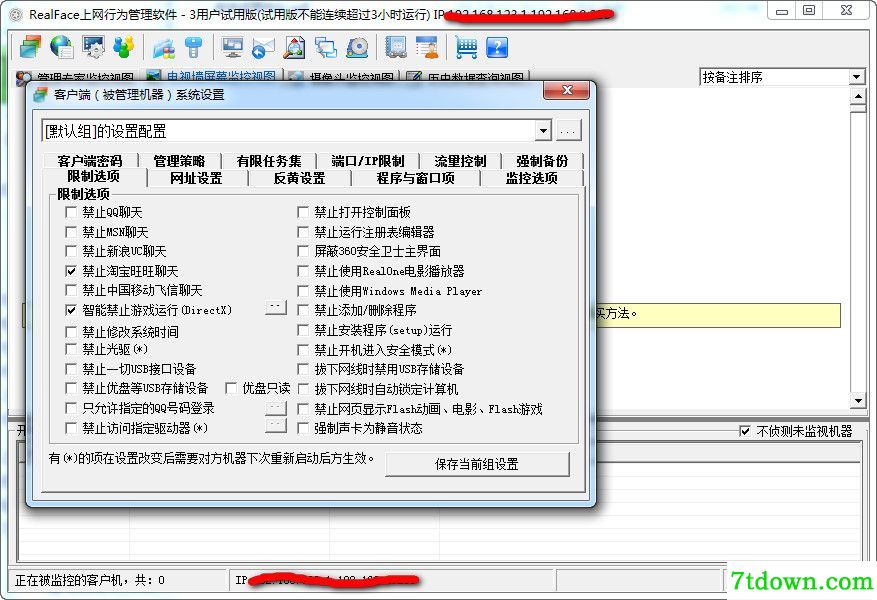The image size is (877, 600).
Task: Enable the 禁止QQ聊天 checkbox
Action: [x=71, y=212]
